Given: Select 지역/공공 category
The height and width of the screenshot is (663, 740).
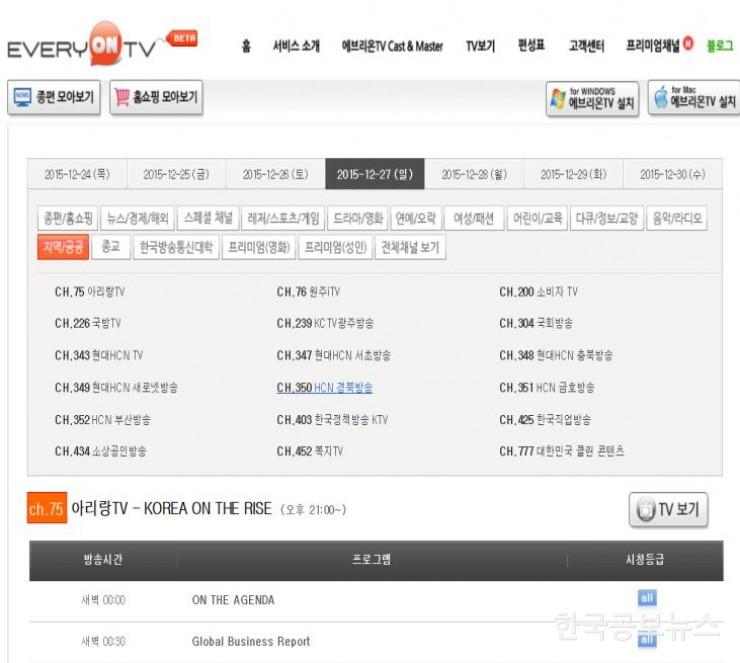Looking at the screenshot, I should [63, 247].
